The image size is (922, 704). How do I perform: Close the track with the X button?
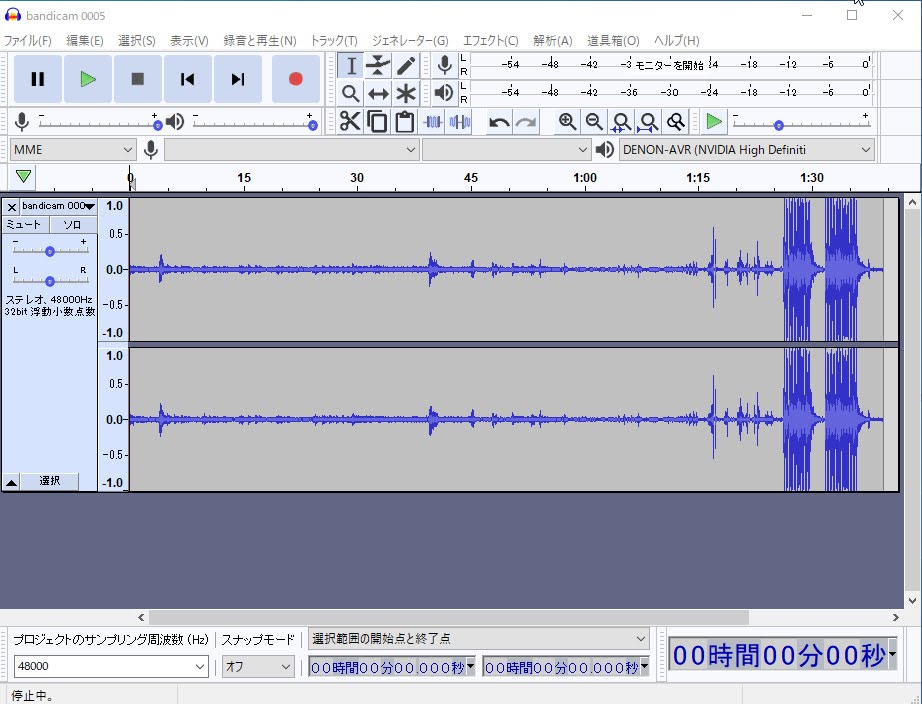pos(11,206)
